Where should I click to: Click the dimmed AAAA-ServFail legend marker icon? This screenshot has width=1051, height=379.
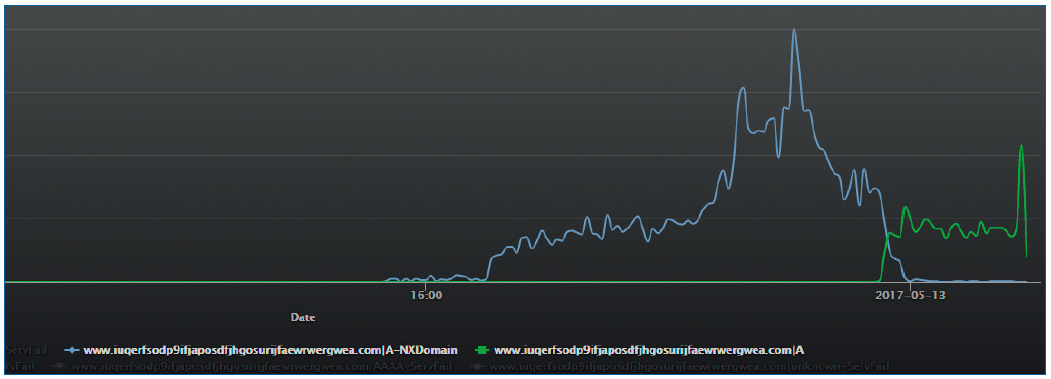pos(60,367)
